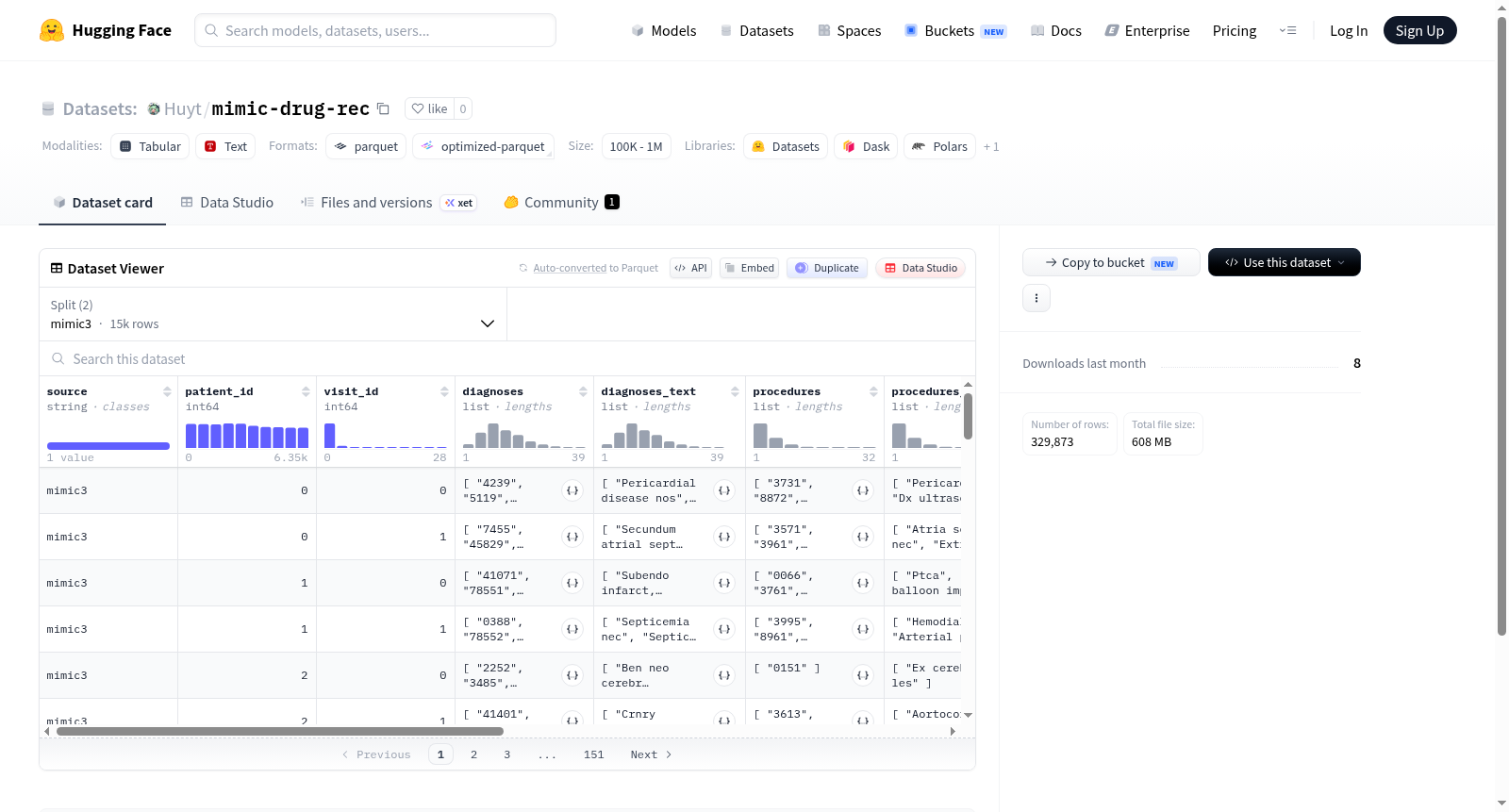1509x812 pixels.
Task: Open Spaces in the top navigation
Action: pyautogui.click(x=849, y=30)
